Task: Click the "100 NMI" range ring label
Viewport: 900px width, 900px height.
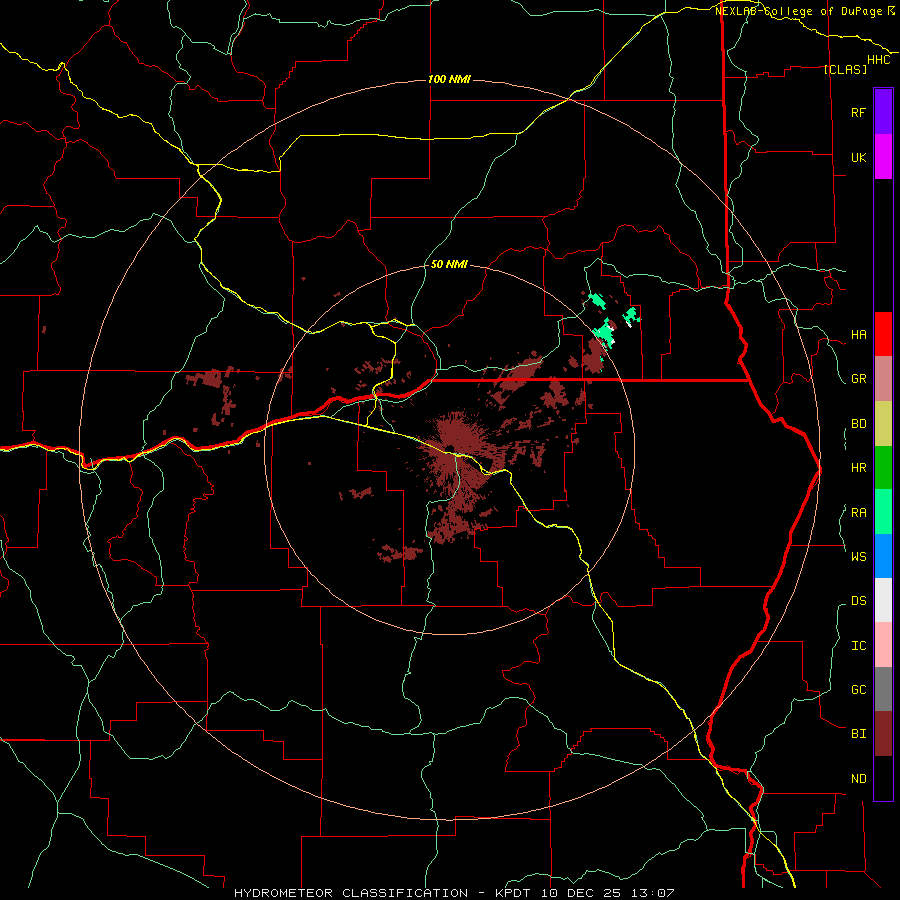Action: click(449, 79)
